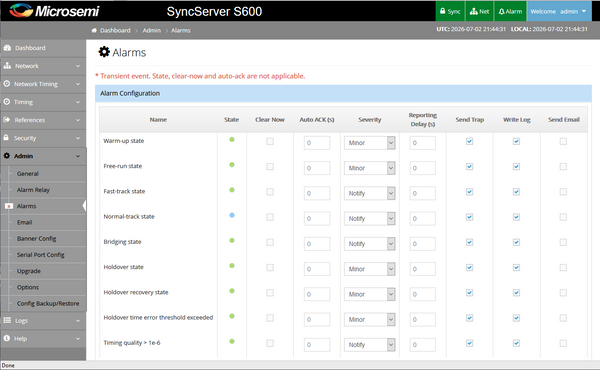Screen dimensions: 600x370
Task: Check Clear Now for Warm-up state
Action: point(270,142)
